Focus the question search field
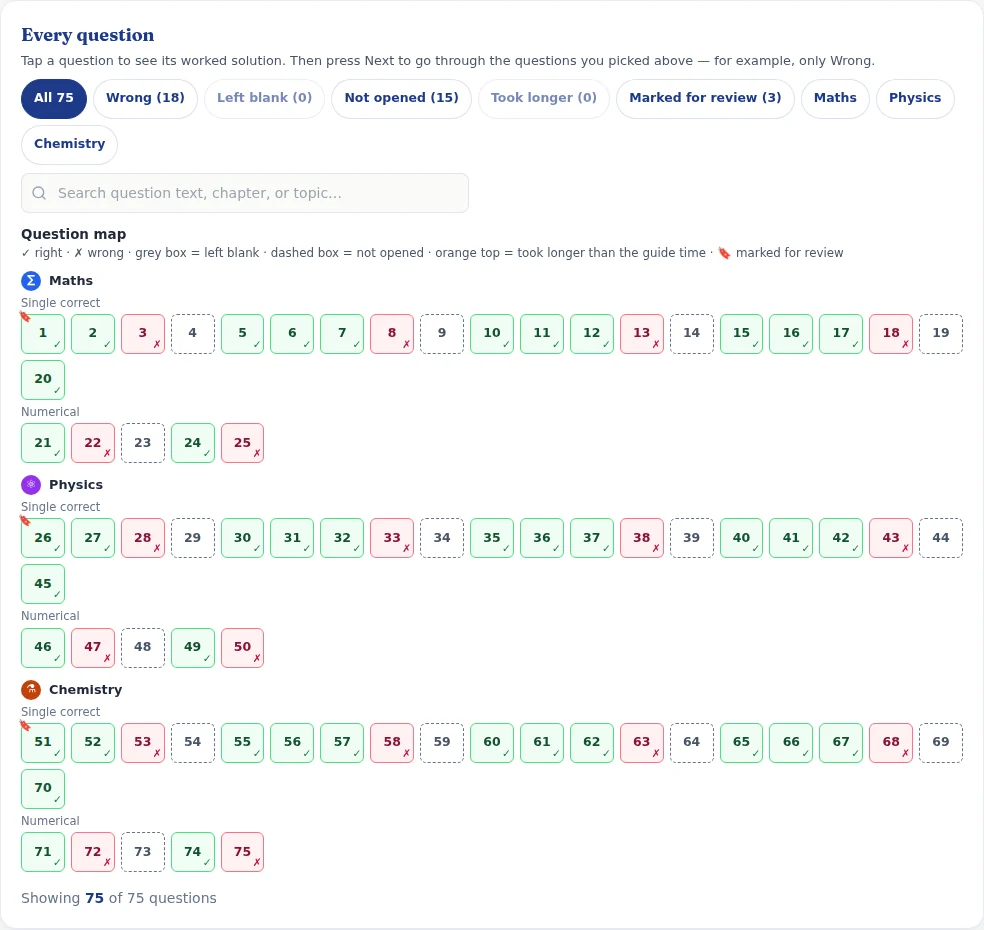Image resolution: width=984 pixels, height=930 pixels. tap(245, 193)
